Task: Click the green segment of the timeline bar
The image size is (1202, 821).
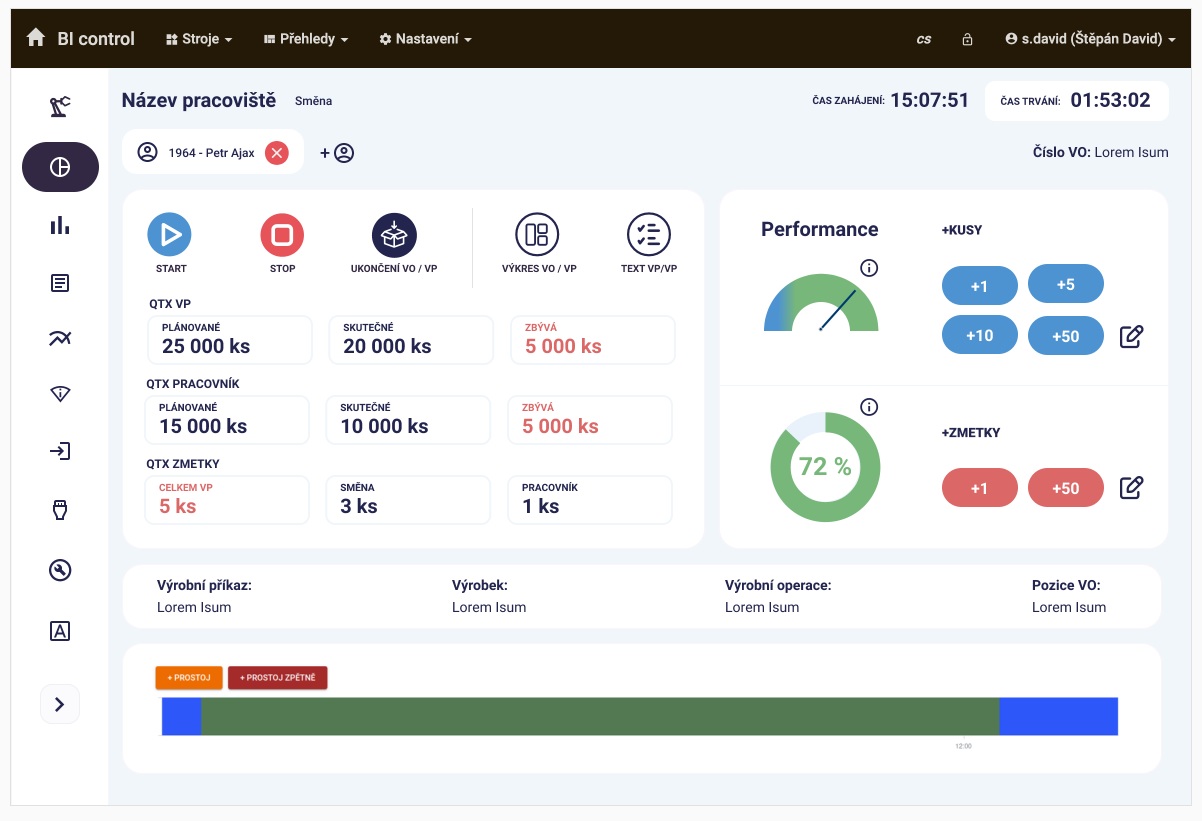Action: (x=600, y=716)
